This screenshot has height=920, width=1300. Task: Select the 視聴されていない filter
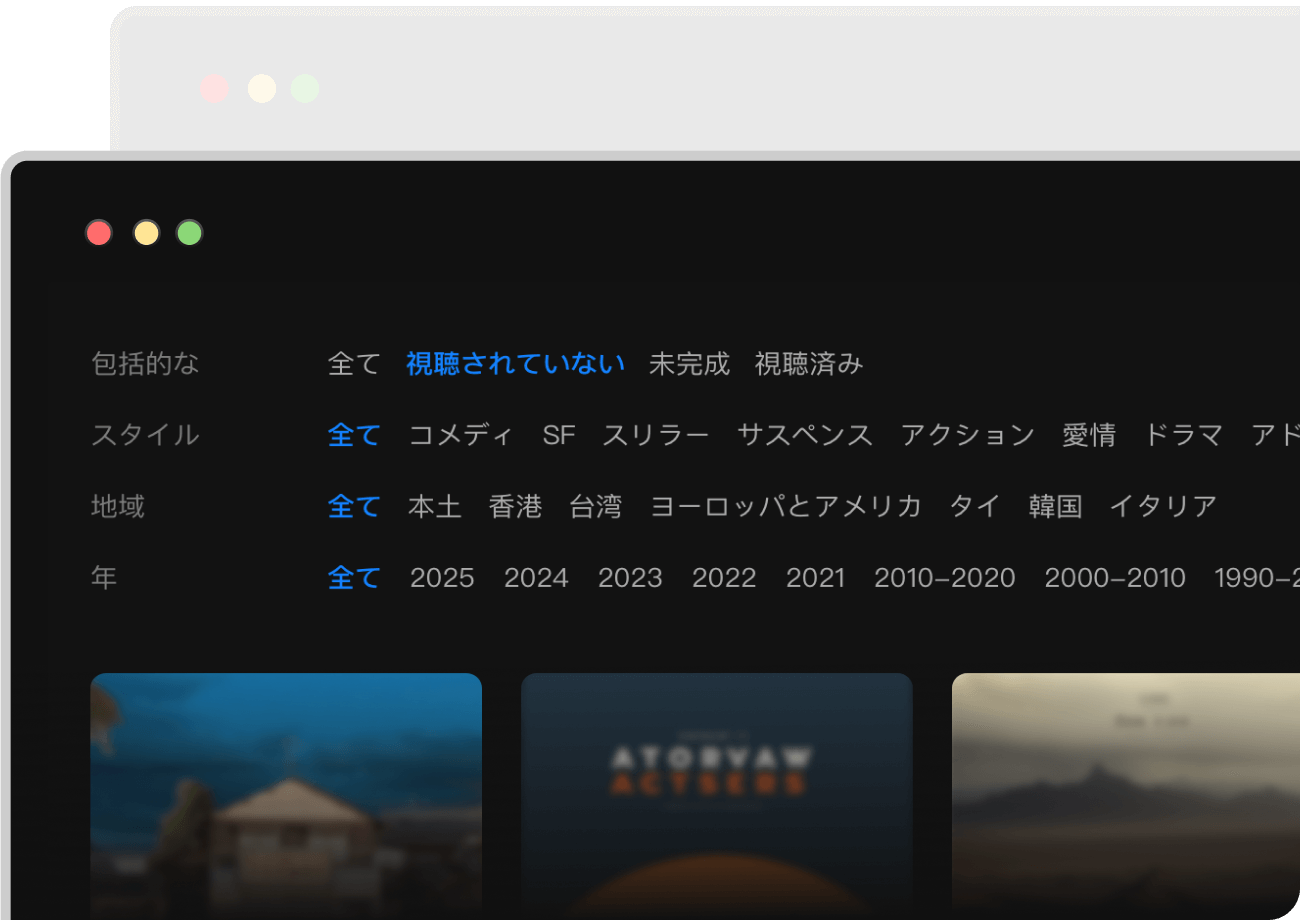[x=515, y=364]
